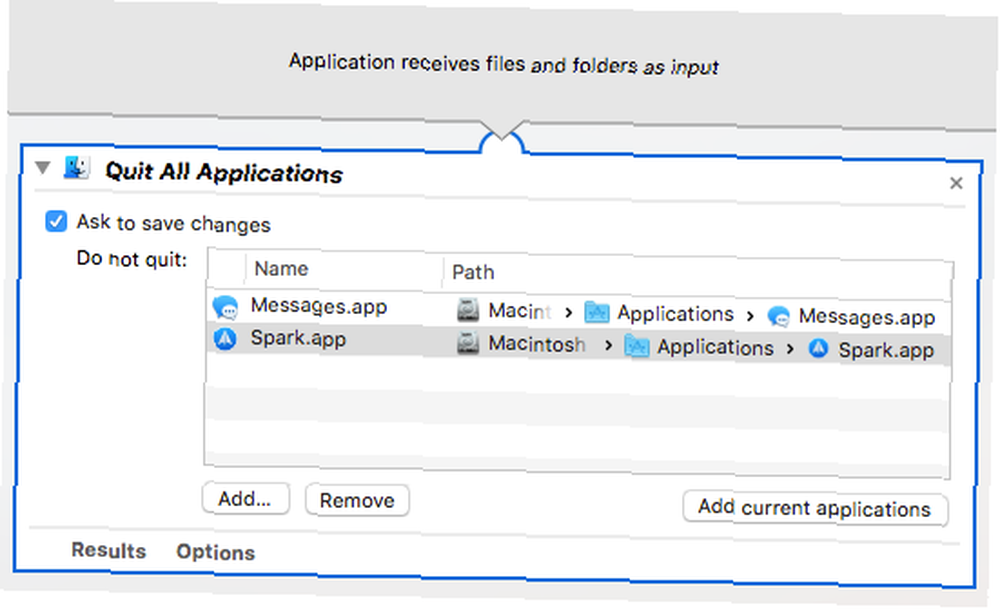This screenshot has width=1000, height=609.
Task: Click Spark.app text at end of path
Action: (886, 350)
